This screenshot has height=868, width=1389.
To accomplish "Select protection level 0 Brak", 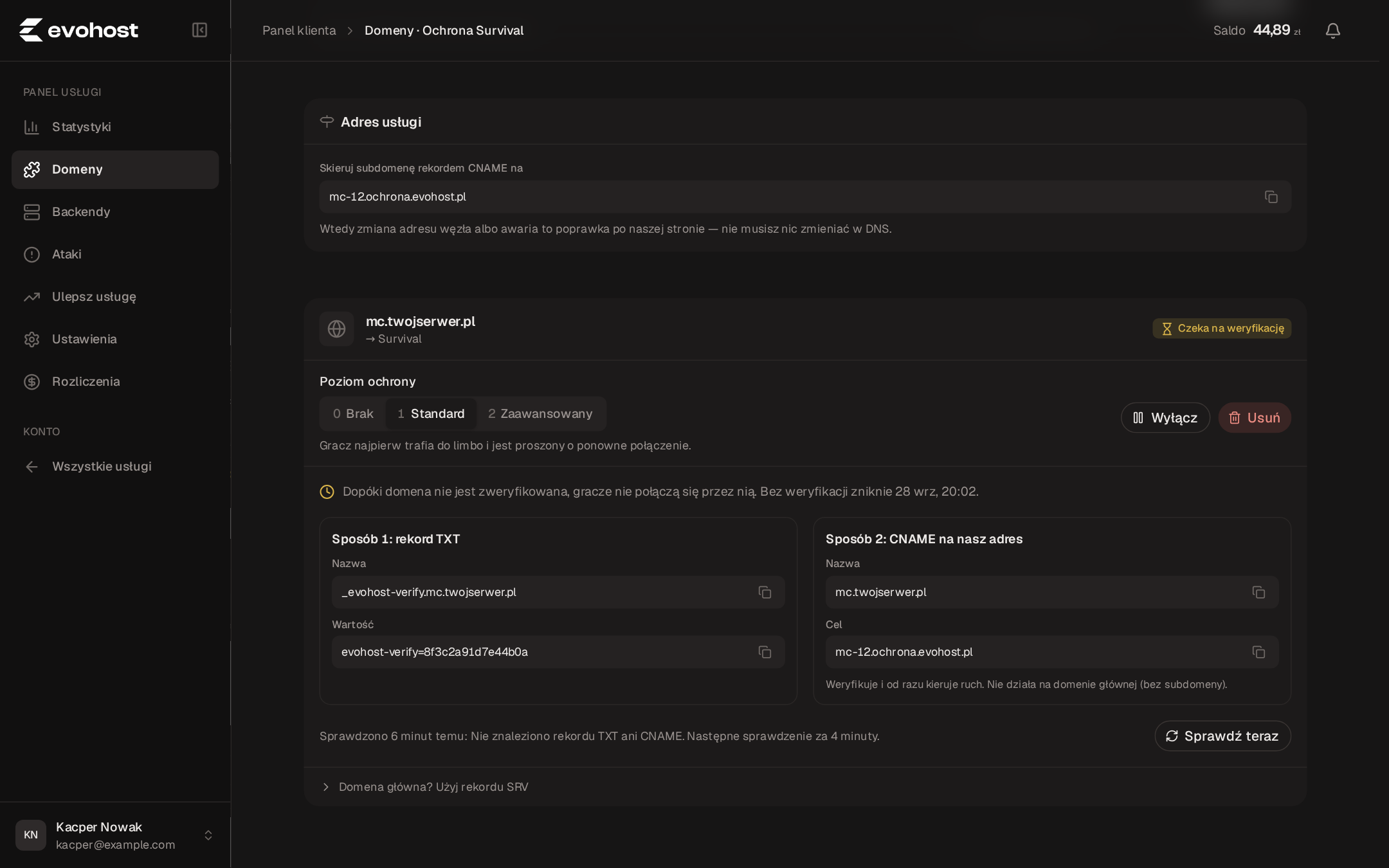I will pos(353,413).
